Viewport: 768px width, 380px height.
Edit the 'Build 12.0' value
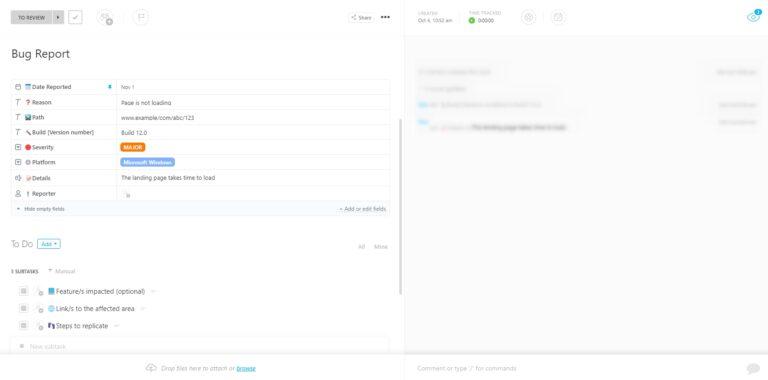point(134,133)
